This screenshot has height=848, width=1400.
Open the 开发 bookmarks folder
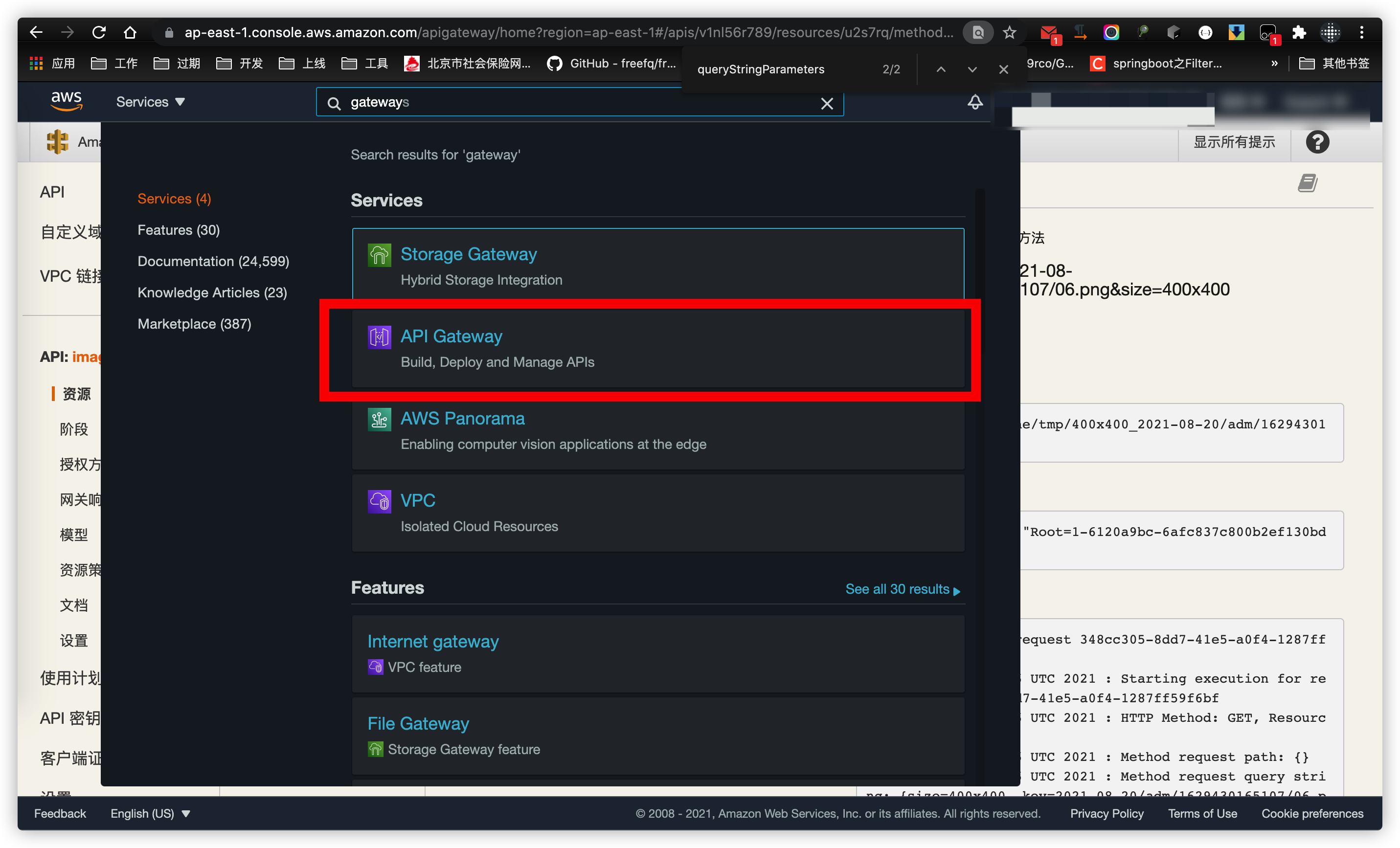(x=239, y=64)
